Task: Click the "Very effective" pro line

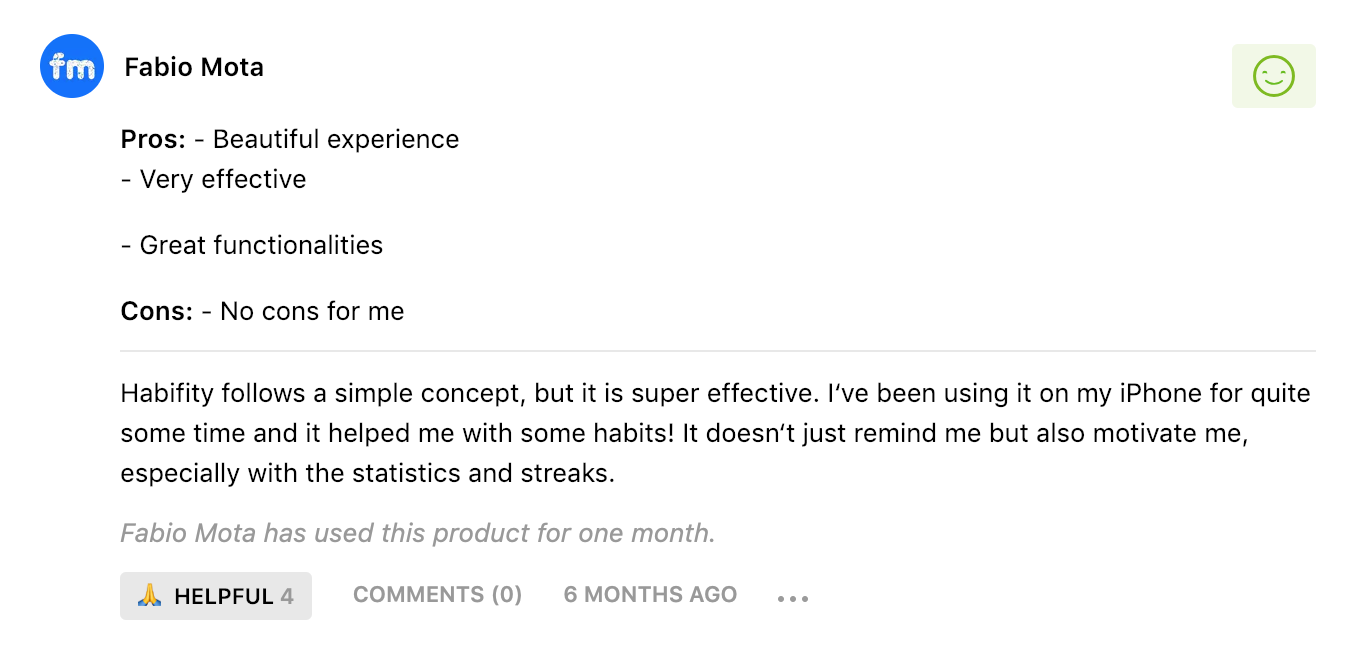Action: (223, 179)
